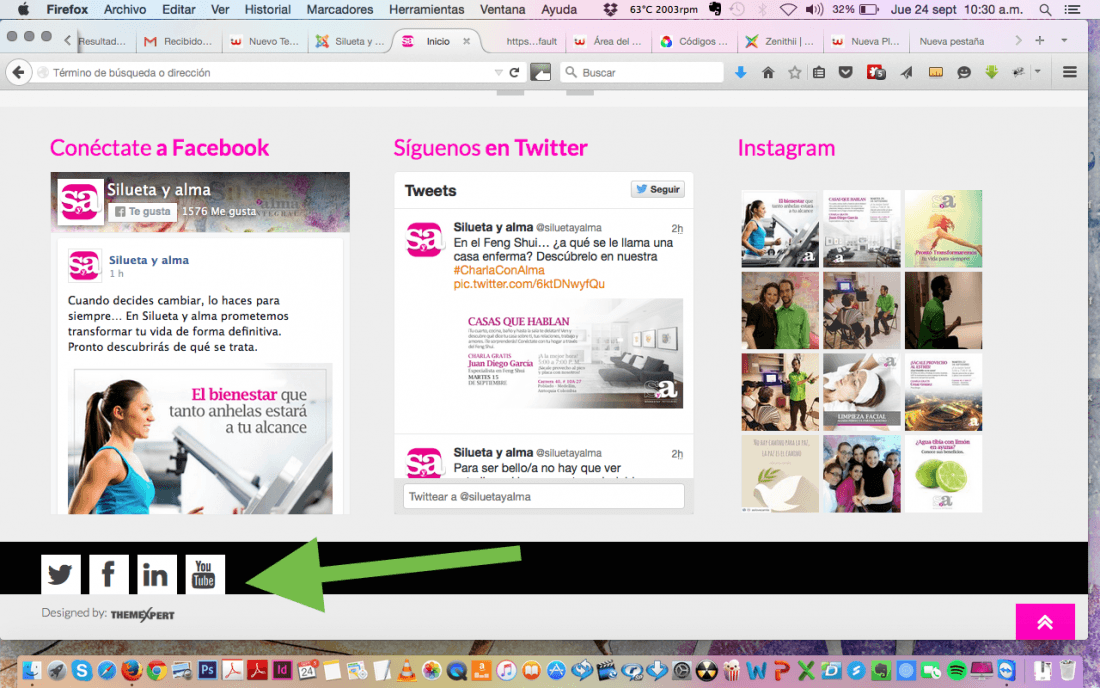
Task: Open Google Chrome from the Dock
Action: (156, 670)
